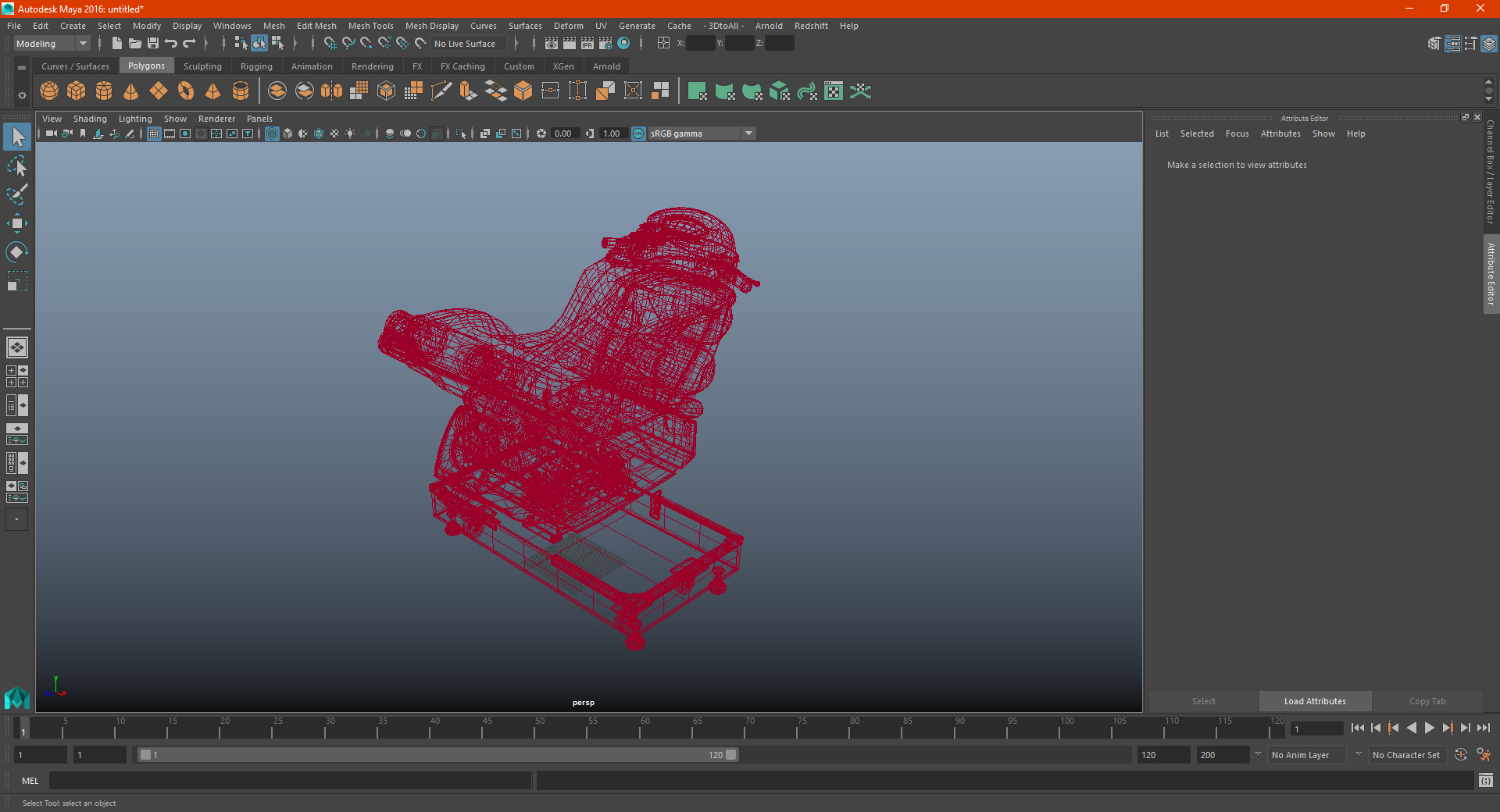The height and width of the screenshot is (812, 1500).
Task: Select the Rotate tool in the toolbox
Action: [x=17, y=252]
